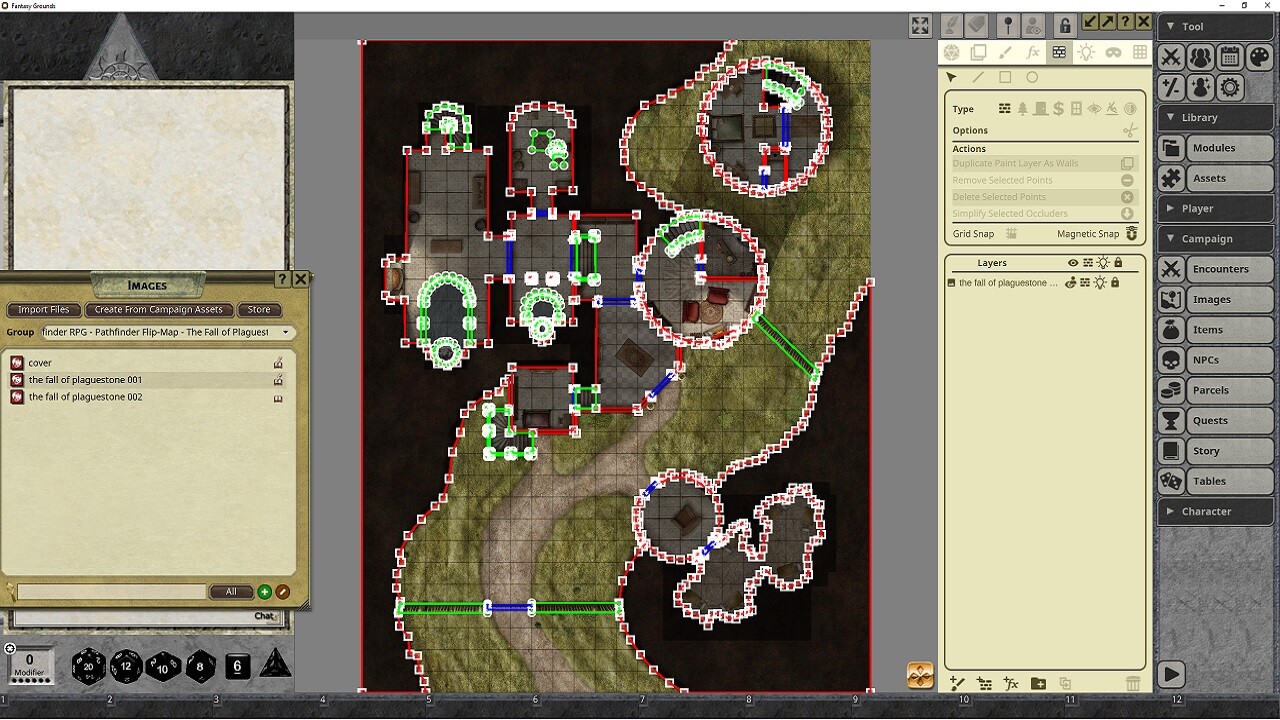Choose the tree terrain occluder type
The image size is (1280, 720).
[x=1022, y=109]
